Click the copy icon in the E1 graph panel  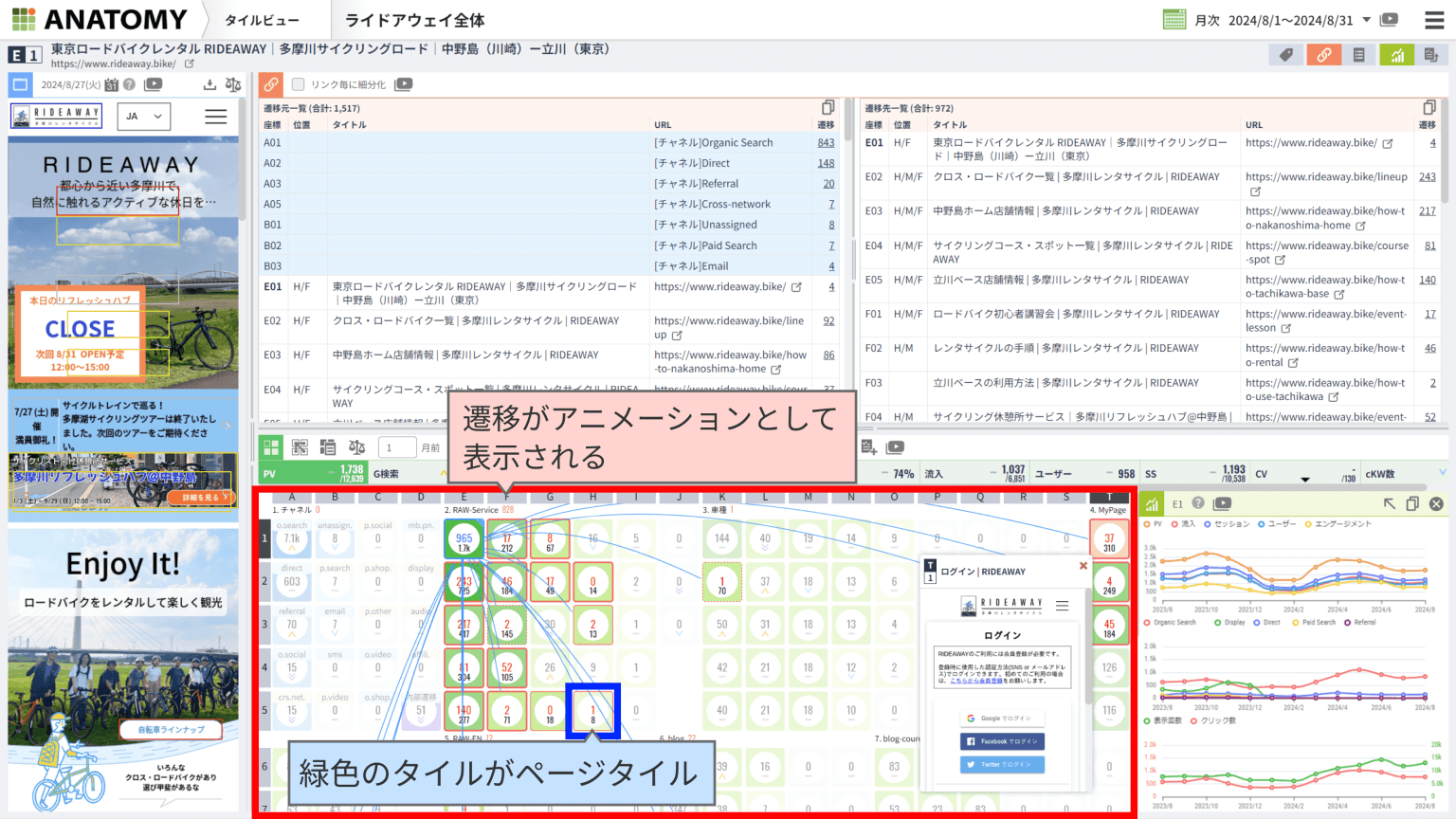click(1412, 504)
